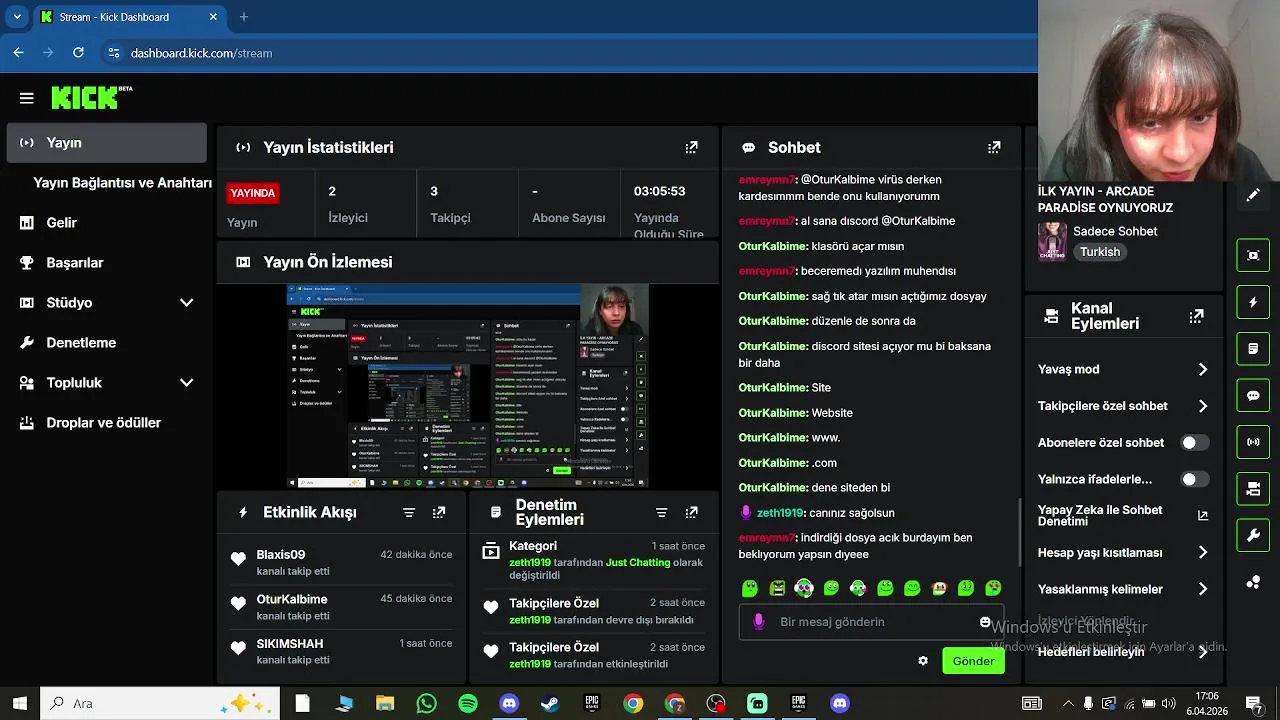Click the browser address bar URL
This screenshot has height=720, width=1280.
201,53
